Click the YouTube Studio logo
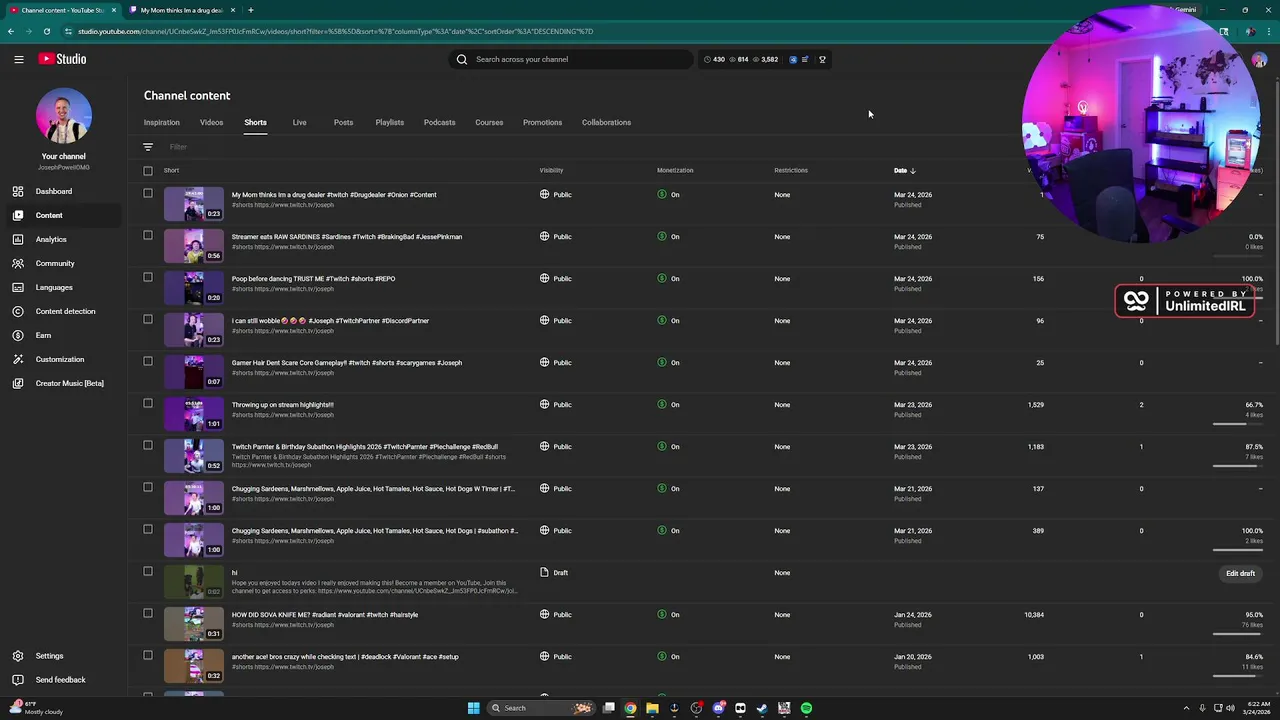The height and width of the screenshot is (720, 1280). [x=62, y=59]
